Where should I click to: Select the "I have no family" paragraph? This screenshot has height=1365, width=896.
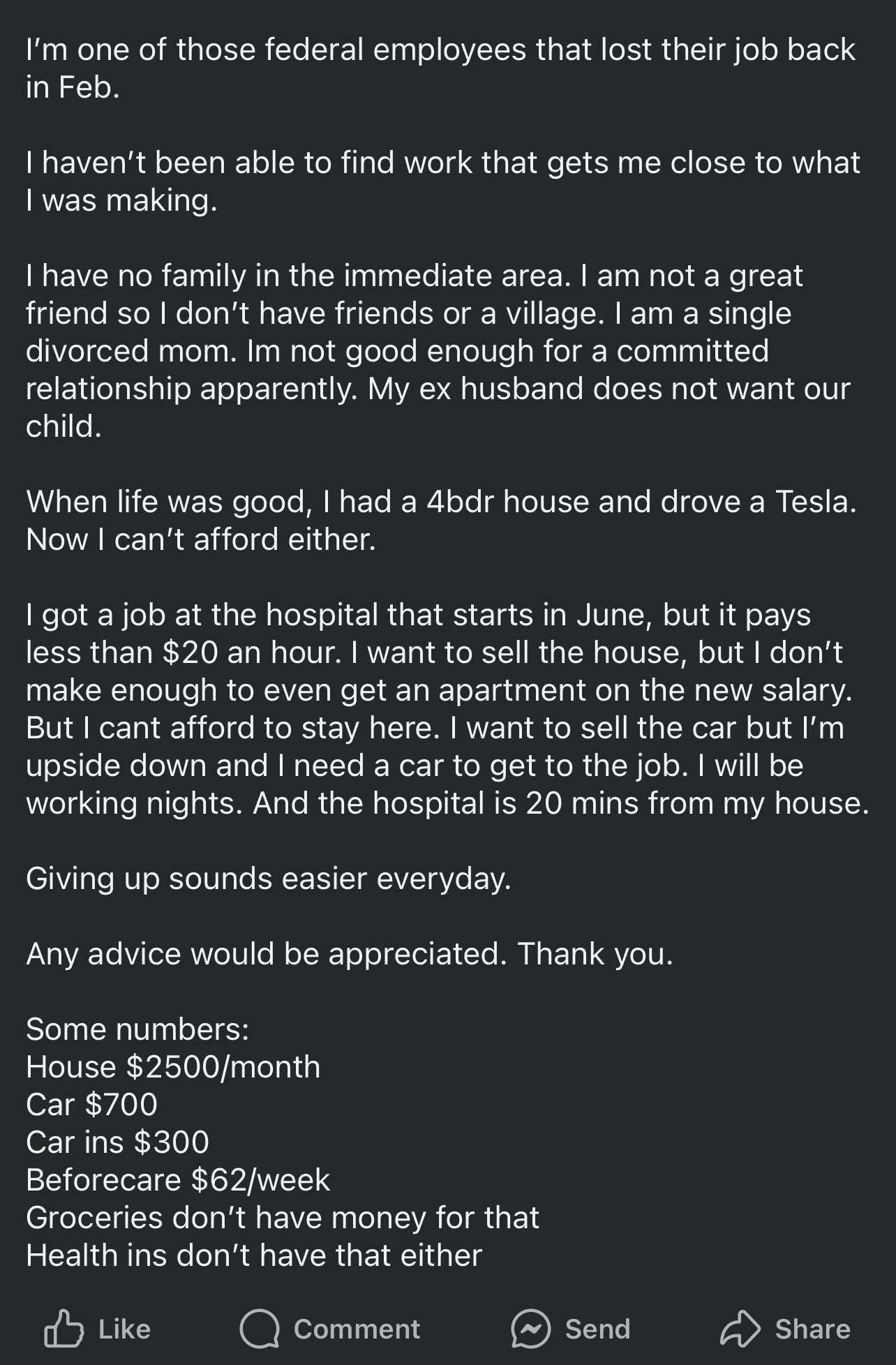[438, 351]
